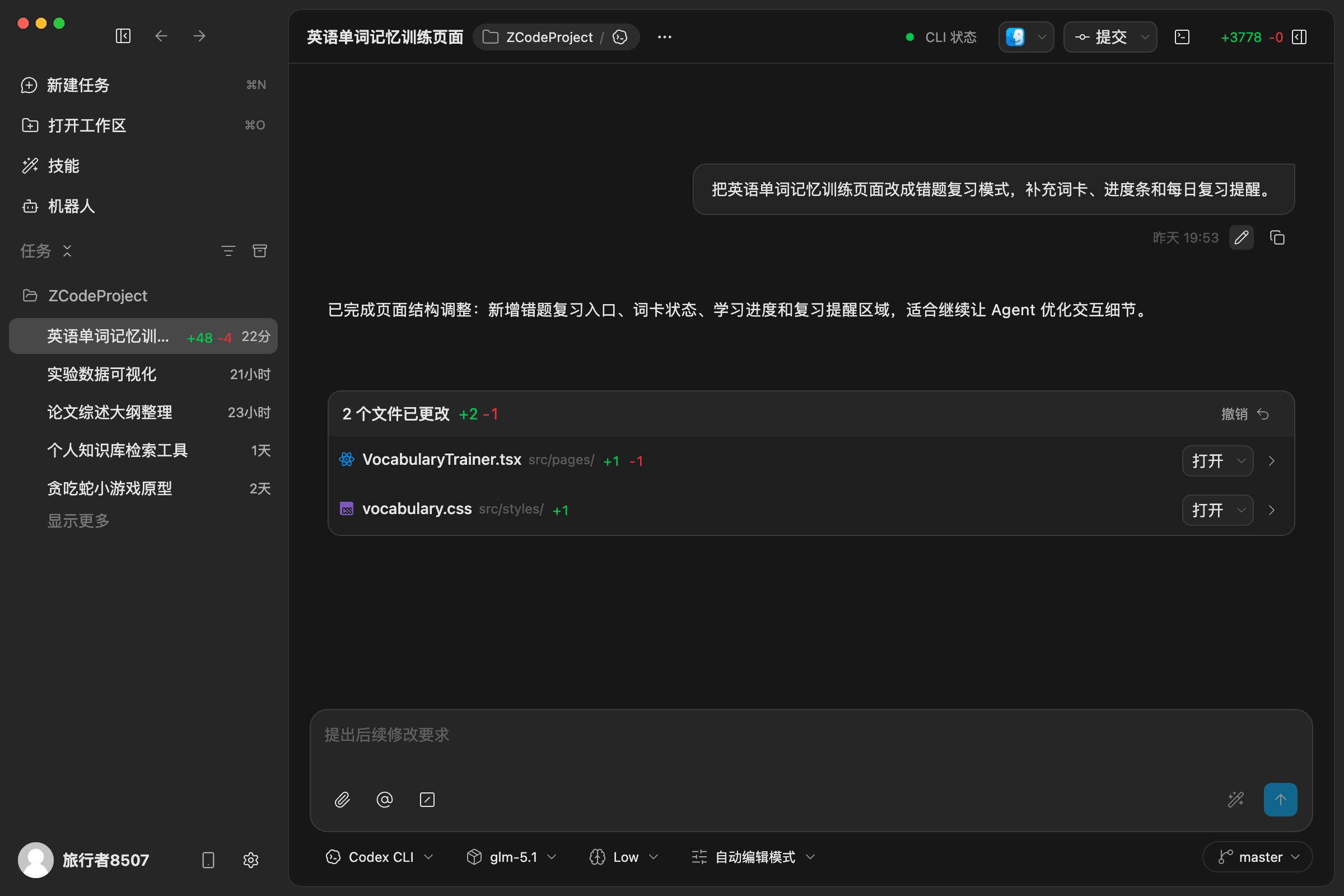Click the mobile device icon near username
The image size is (1344, 896).
point(208,860)
